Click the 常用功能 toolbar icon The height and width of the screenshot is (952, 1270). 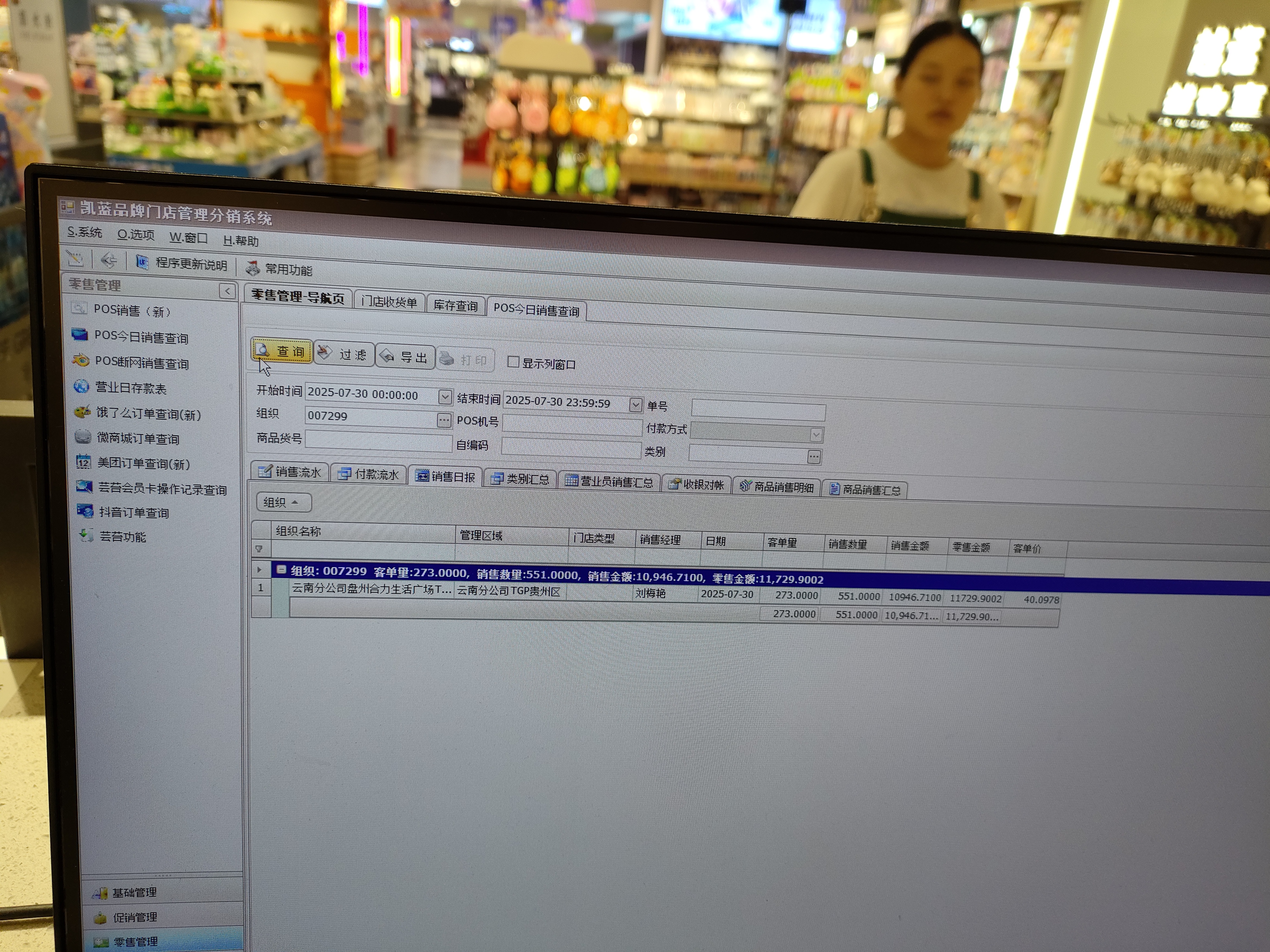253,268
